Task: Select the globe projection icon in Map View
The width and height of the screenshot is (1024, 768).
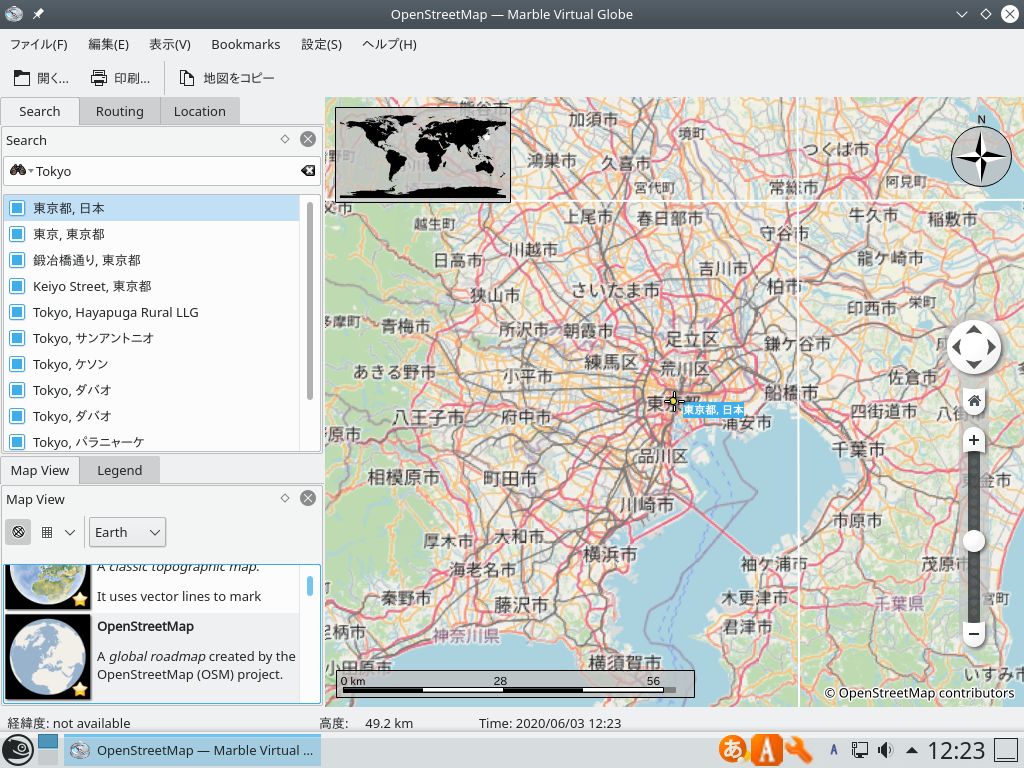Action: tap(18, 532)
